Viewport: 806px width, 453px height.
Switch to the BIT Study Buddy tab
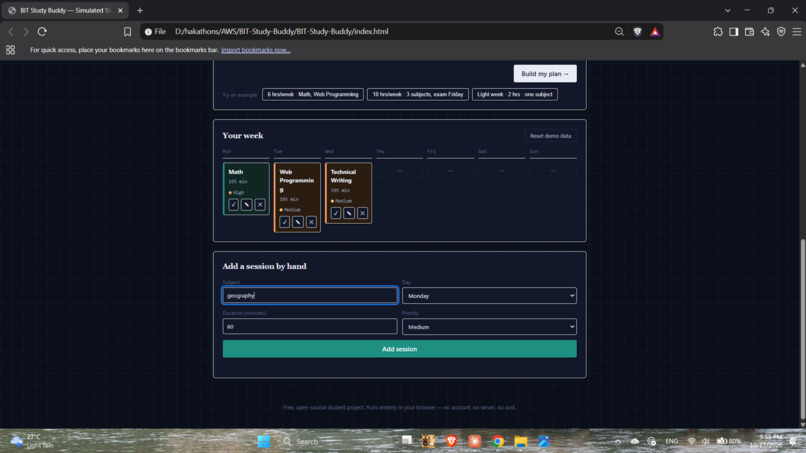[65, 10]
